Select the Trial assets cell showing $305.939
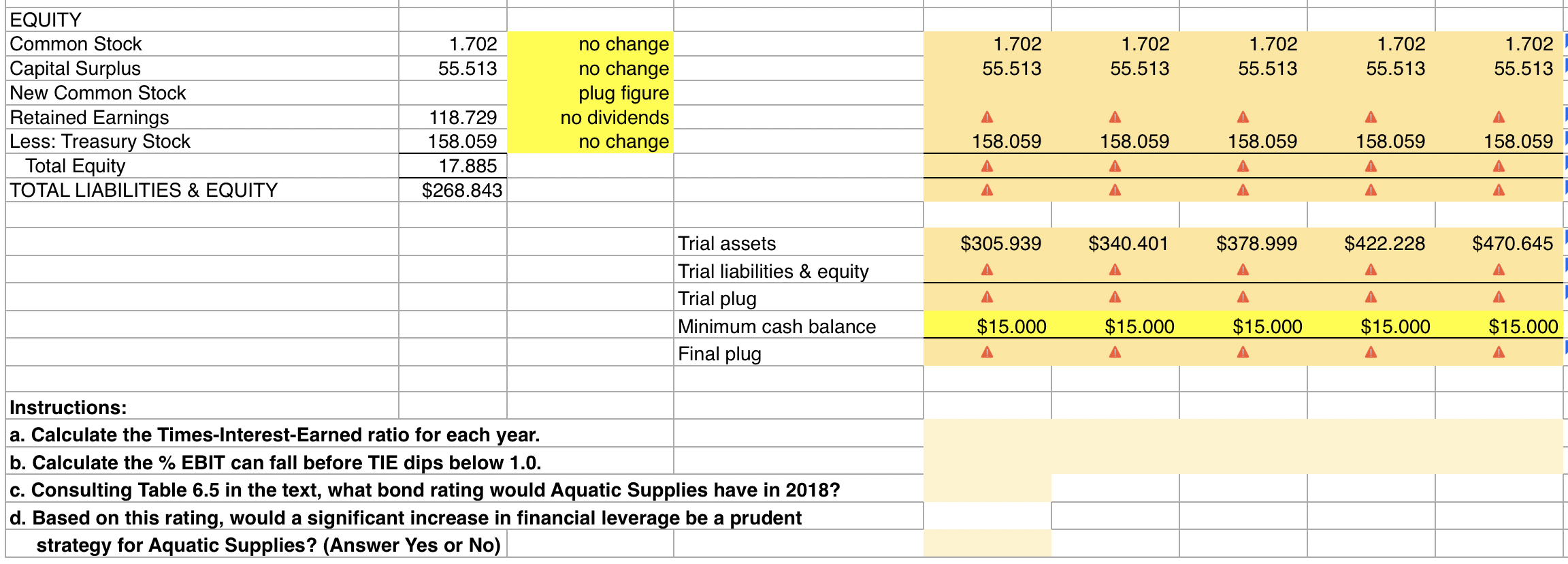The height and width of the screenshot is (564, 1568). (1000, 243)
